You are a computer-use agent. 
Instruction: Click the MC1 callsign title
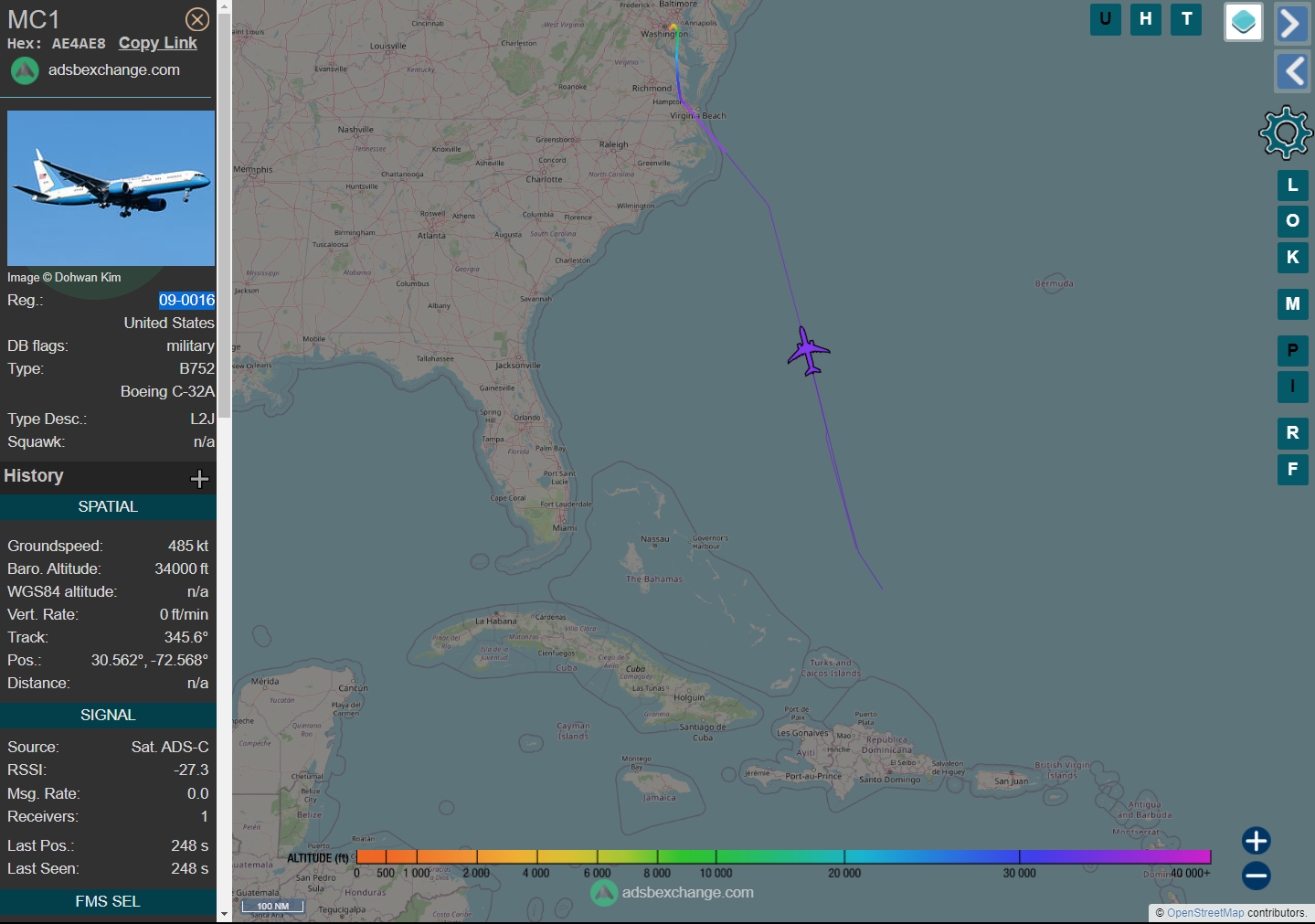(x=34, y=19)
